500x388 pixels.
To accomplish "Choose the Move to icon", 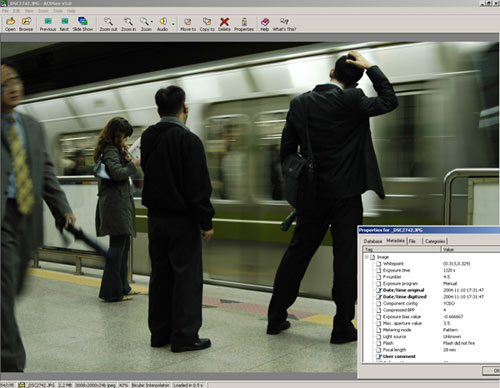I will tap(188, 24).
